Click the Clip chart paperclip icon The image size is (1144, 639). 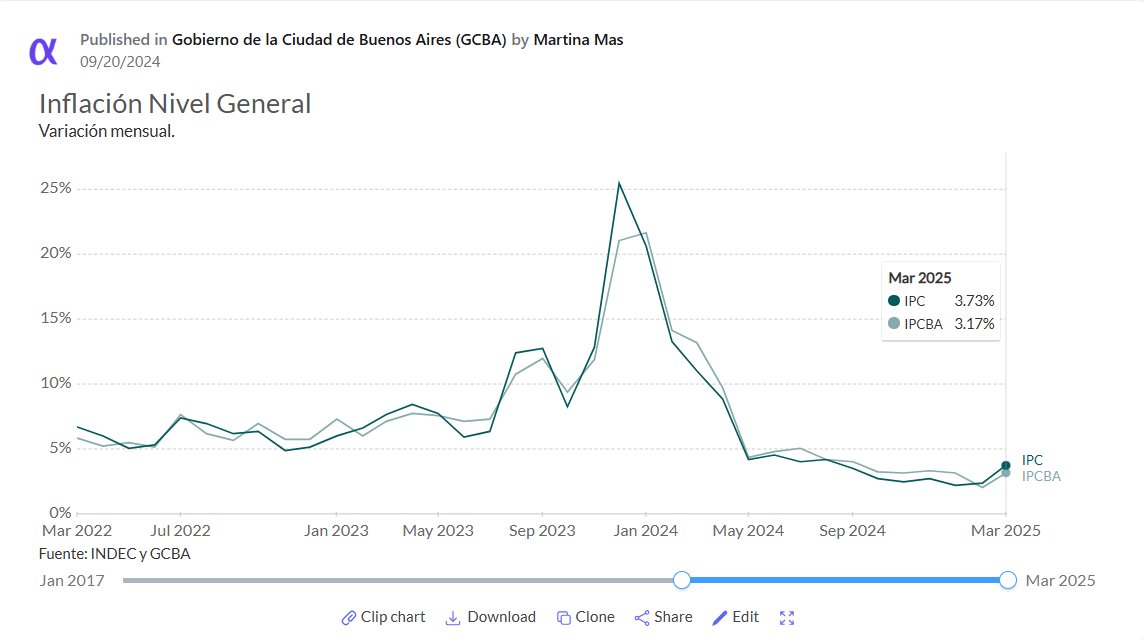(x=350, y=617)
